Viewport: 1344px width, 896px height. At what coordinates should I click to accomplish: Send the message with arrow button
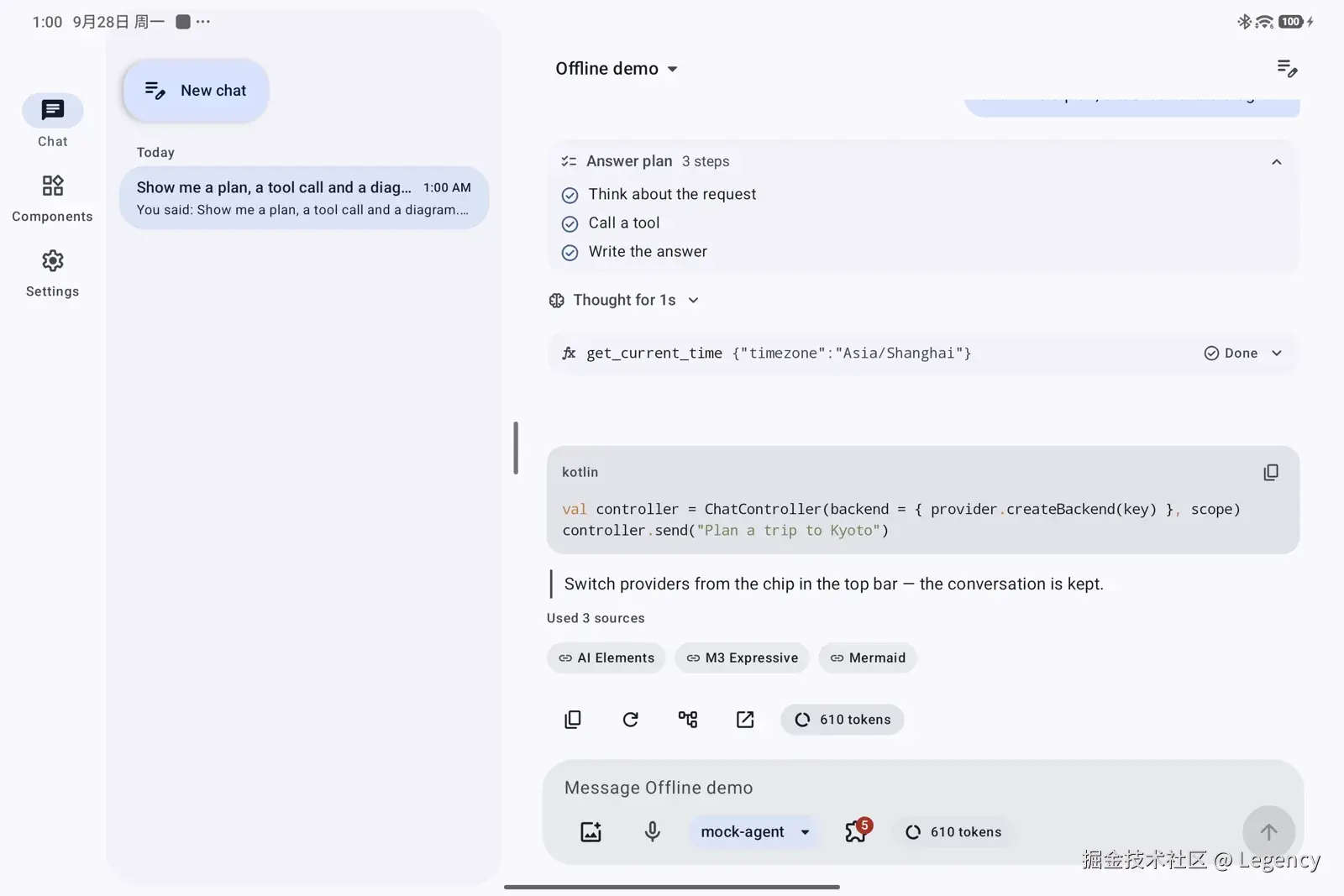1268,832
